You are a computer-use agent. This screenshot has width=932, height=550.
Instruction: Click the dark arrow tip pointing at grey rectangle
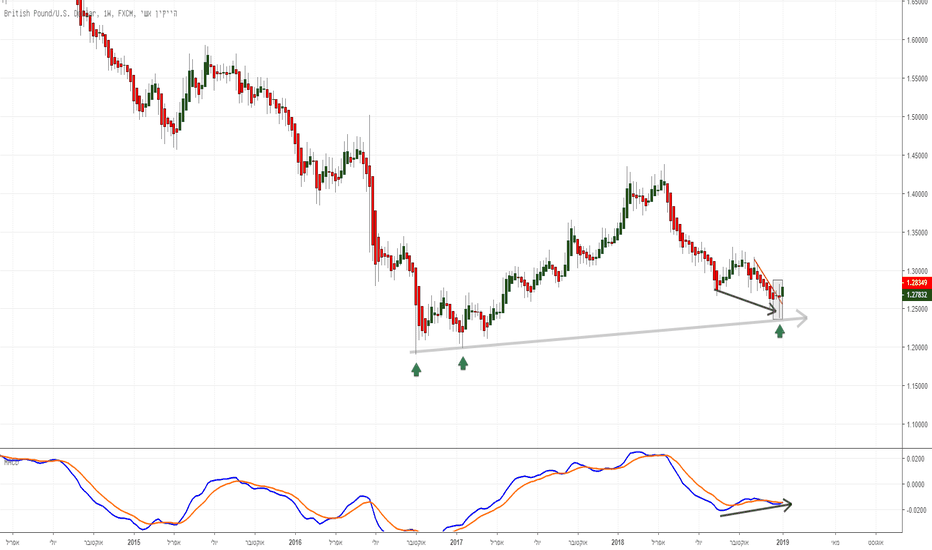tap(773, 310)
